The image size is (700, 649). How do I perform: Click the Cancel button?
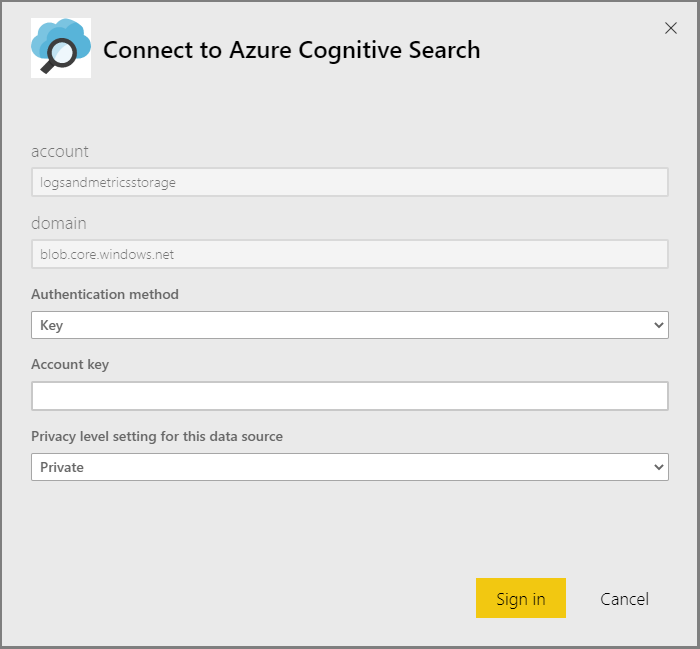[x=624, y=599]
